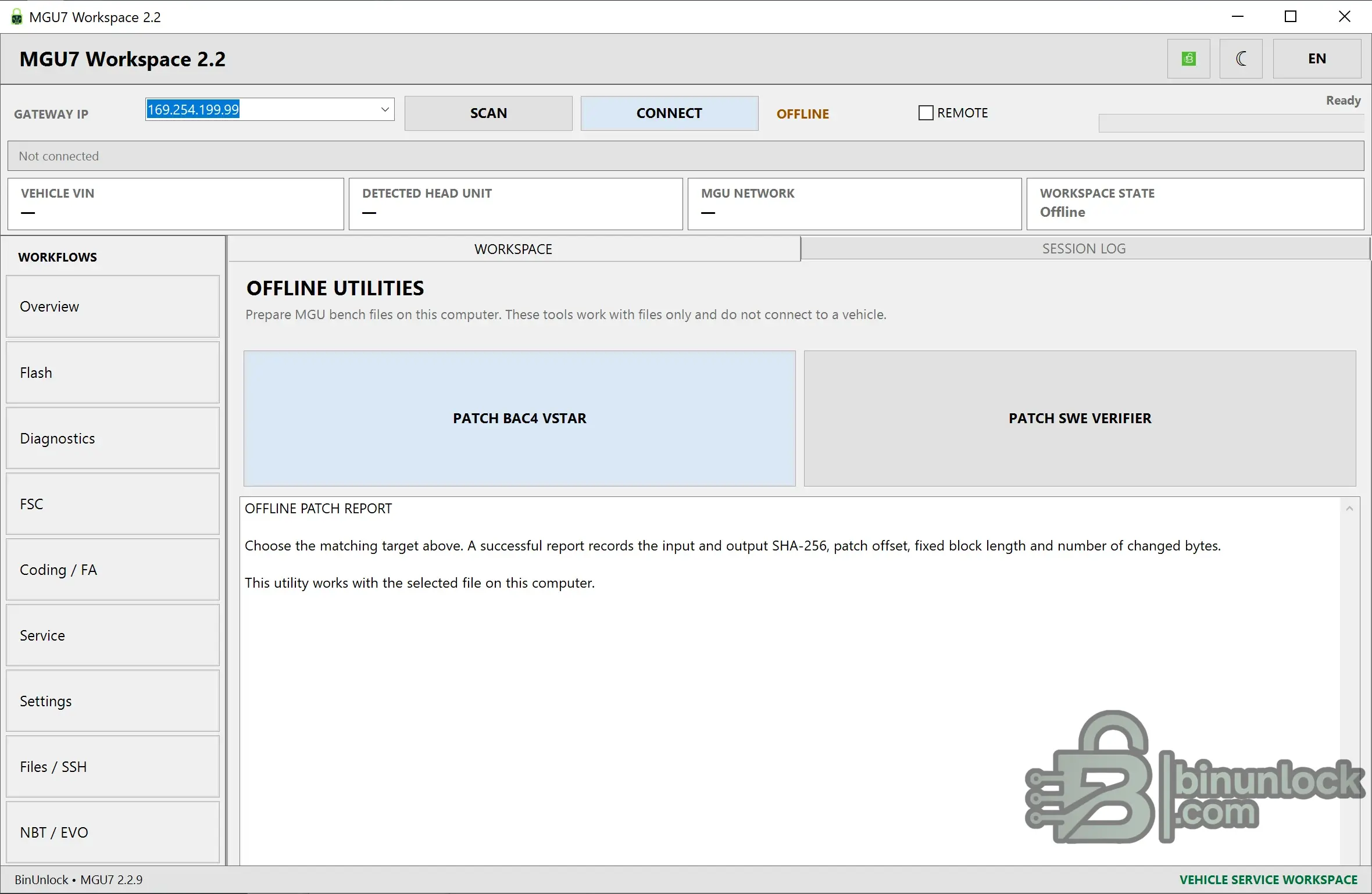The width and height of the screenshot is (1372, 894).
Task: Select the Coding / FA workflow
Action: pyautogui.click(x=113, y=570)
